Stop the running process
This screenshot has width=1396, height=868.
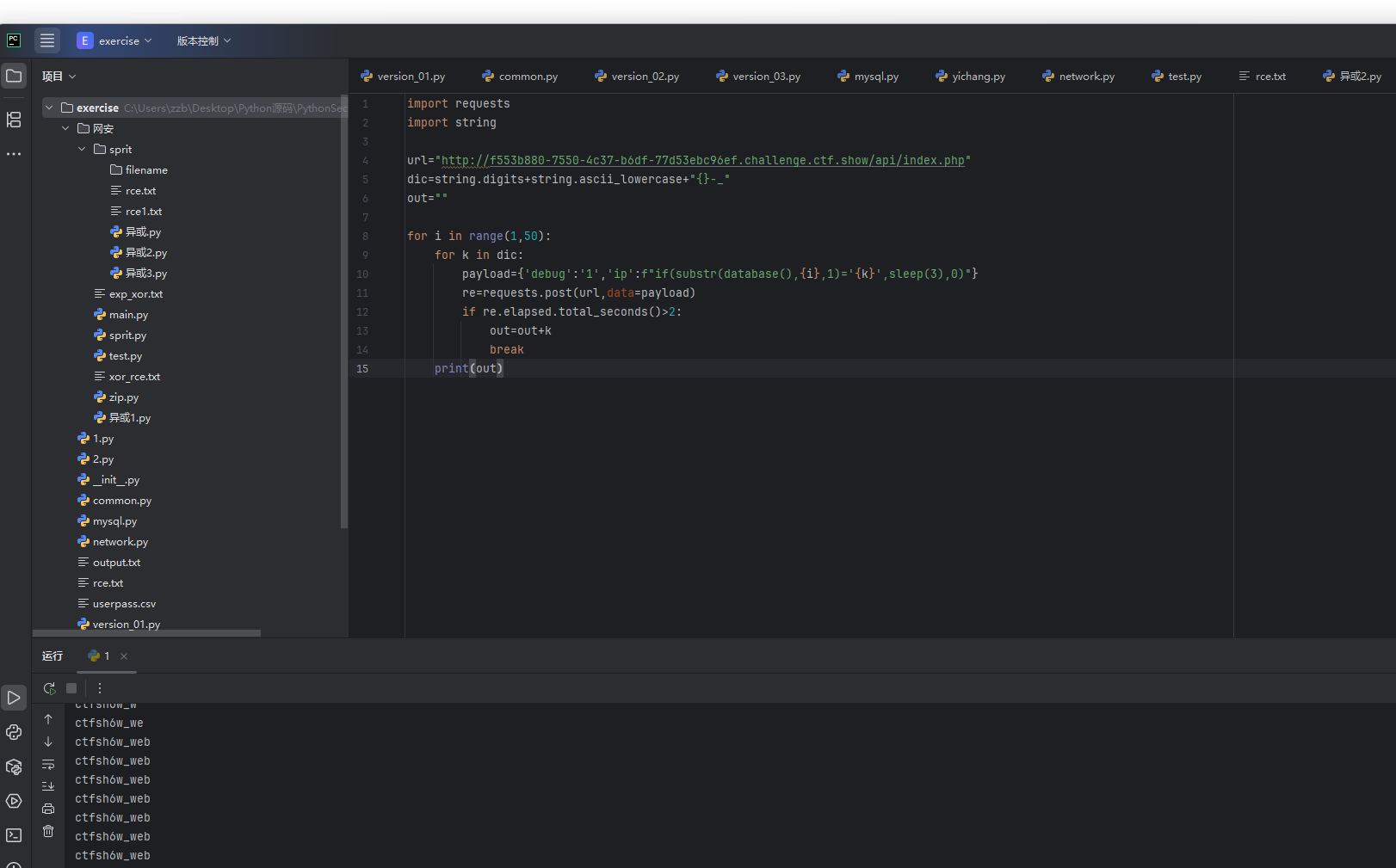pos(71,688)
